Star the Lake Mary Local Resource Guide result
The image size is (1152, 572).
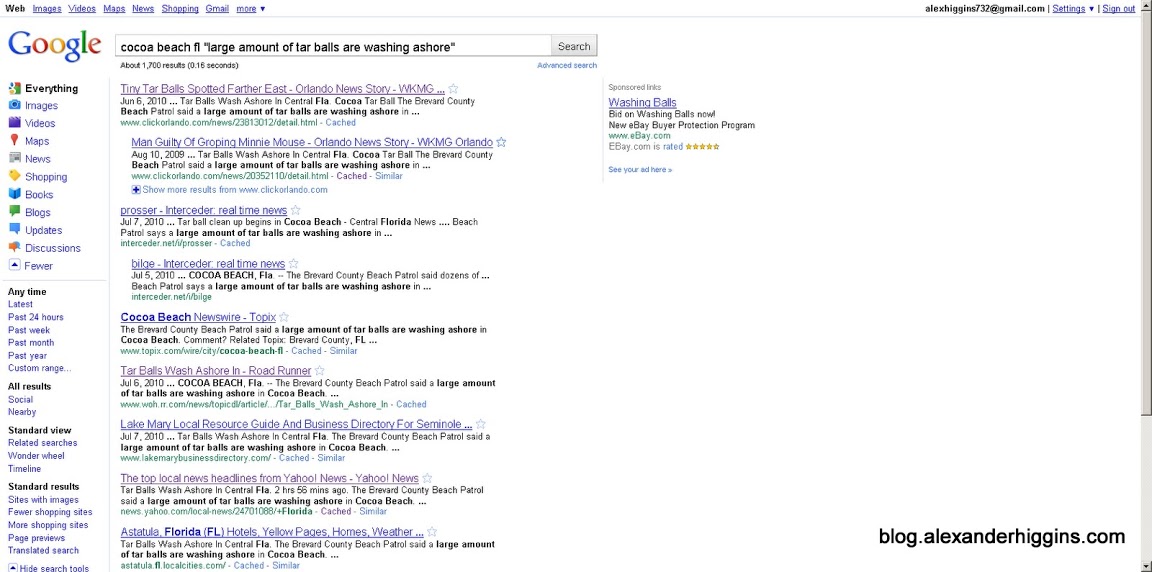click(x=480, y=424)
